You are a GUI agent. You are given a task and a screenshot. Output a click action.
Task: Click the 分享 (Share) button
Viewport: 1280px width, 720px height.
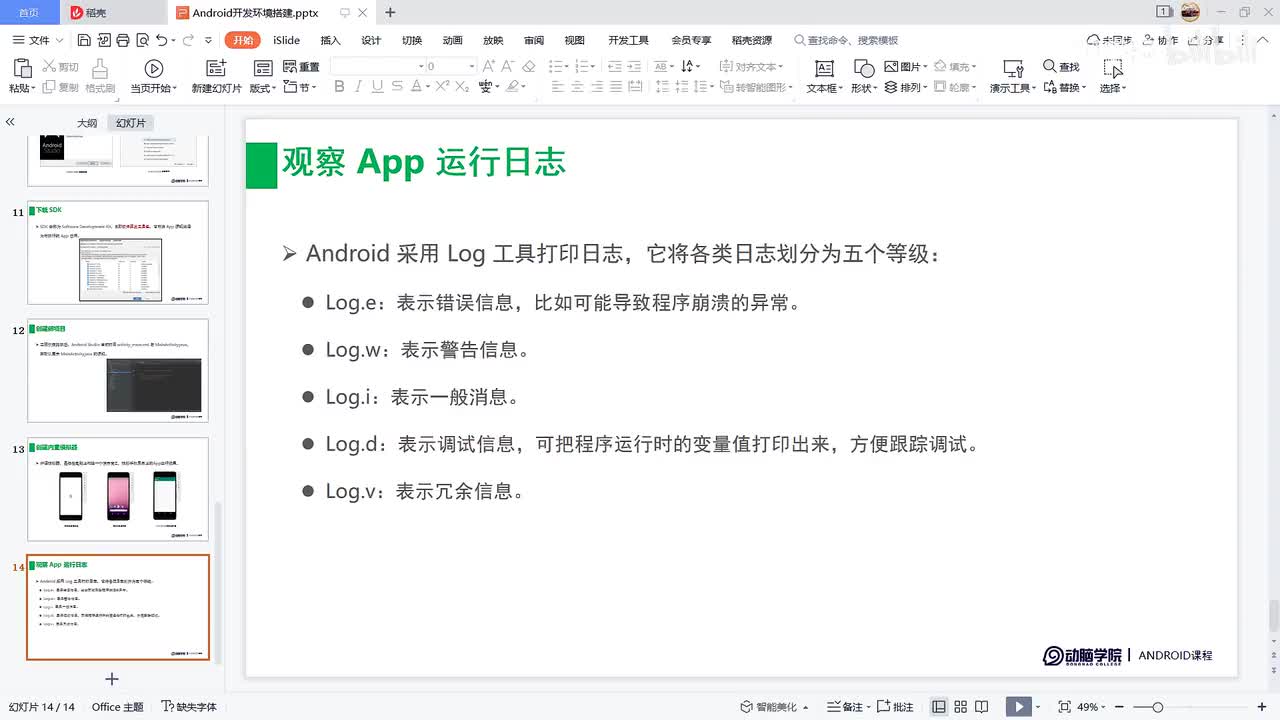click(x=1206, y=40)
